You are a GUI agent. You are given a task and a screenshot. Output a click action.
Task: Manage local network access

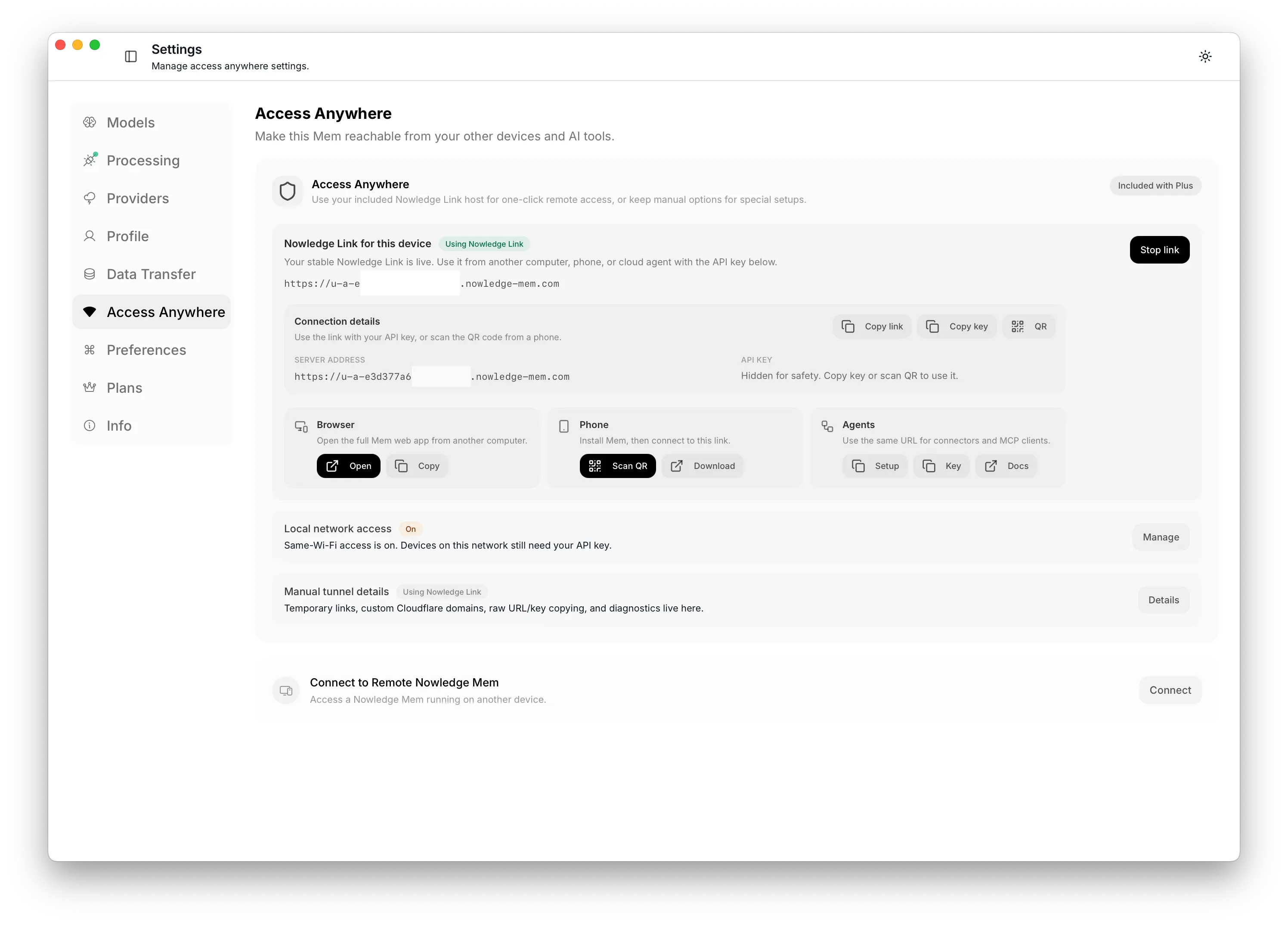click(1161, 537)
